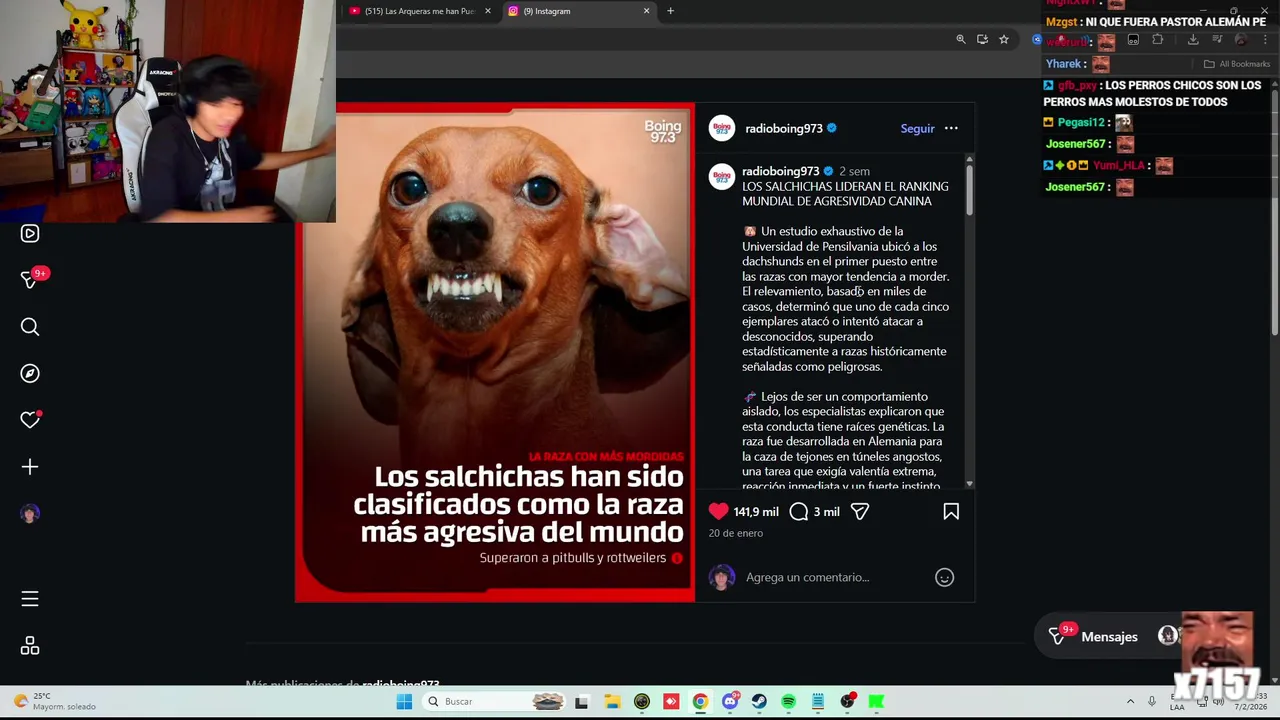1280x720 pixels.
Task: Open comments via speech bubble icon
Action: coord(798,511)
